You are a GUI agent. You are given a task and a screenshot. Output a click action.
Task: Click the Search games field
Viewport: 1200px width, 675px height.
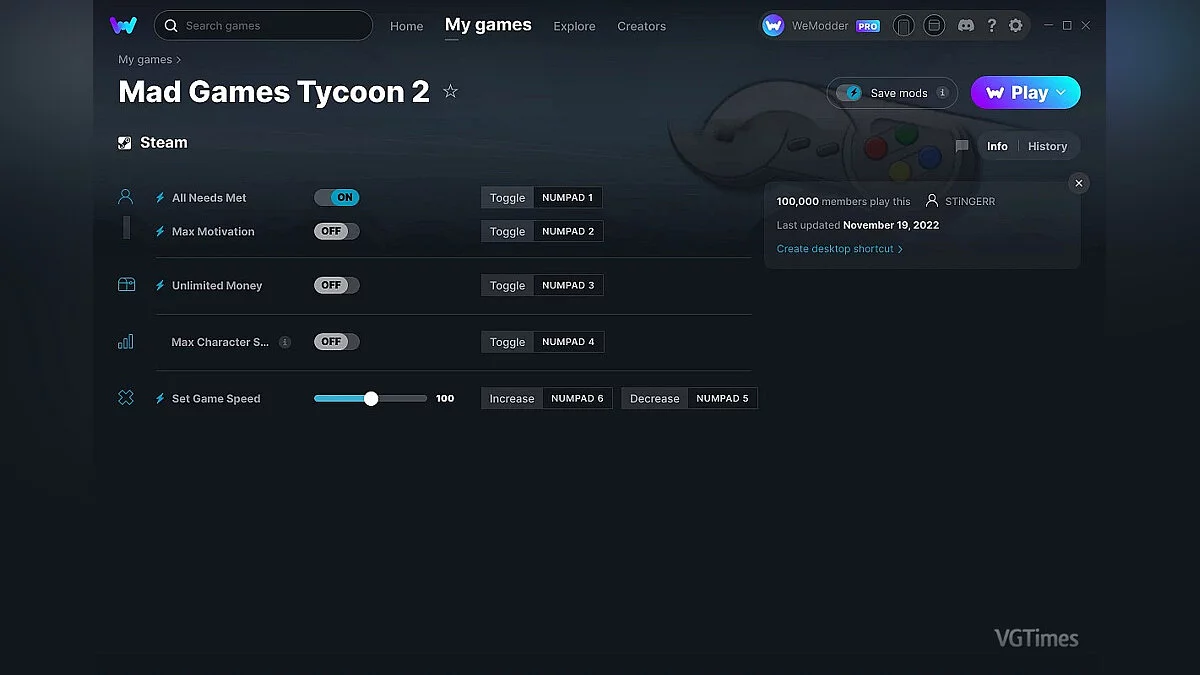[263, 25]
